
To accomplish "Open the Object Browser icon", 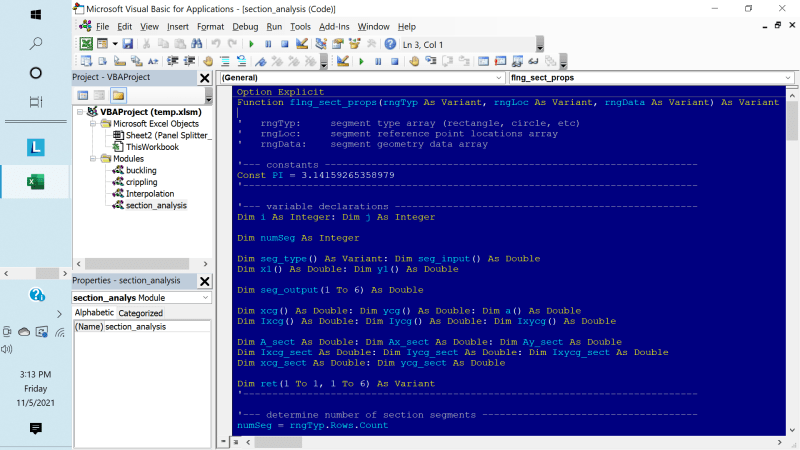I will pos(354,44).
